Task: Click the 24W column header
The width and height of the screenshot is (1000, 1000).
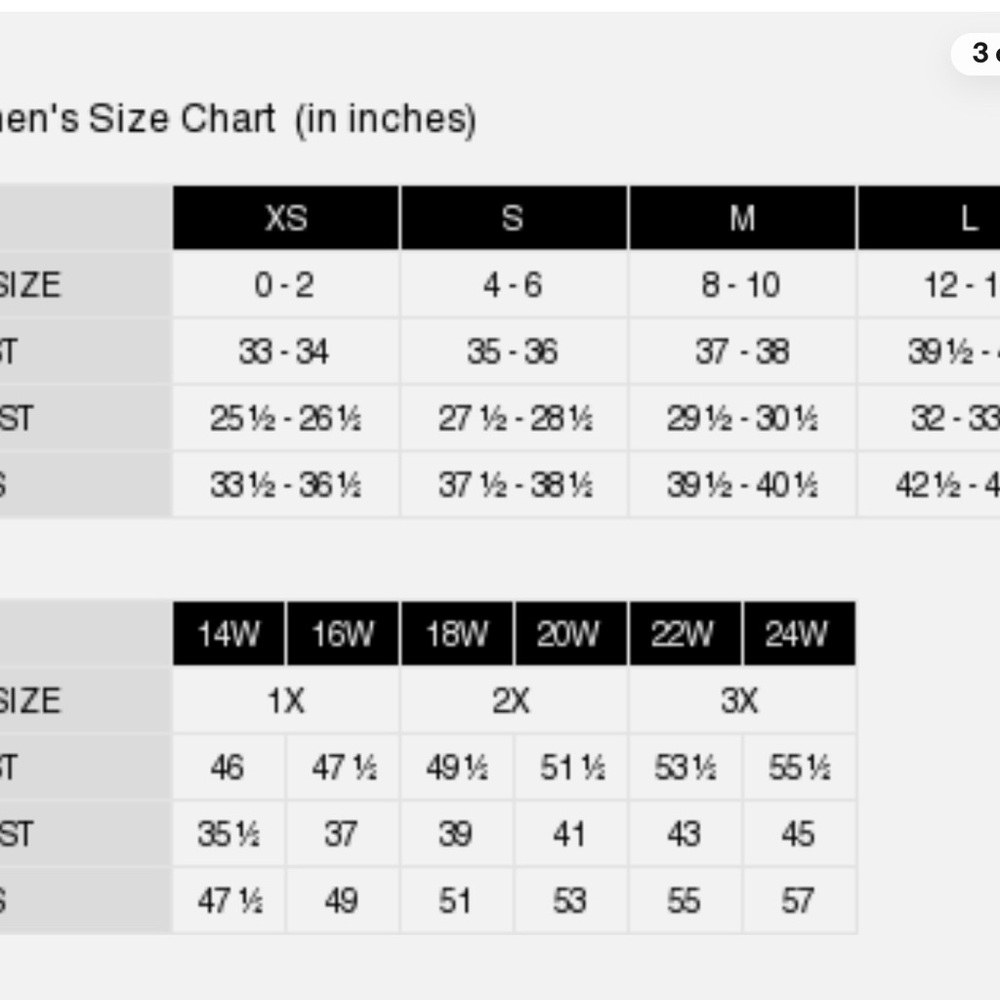Action: tap(800, 633)
